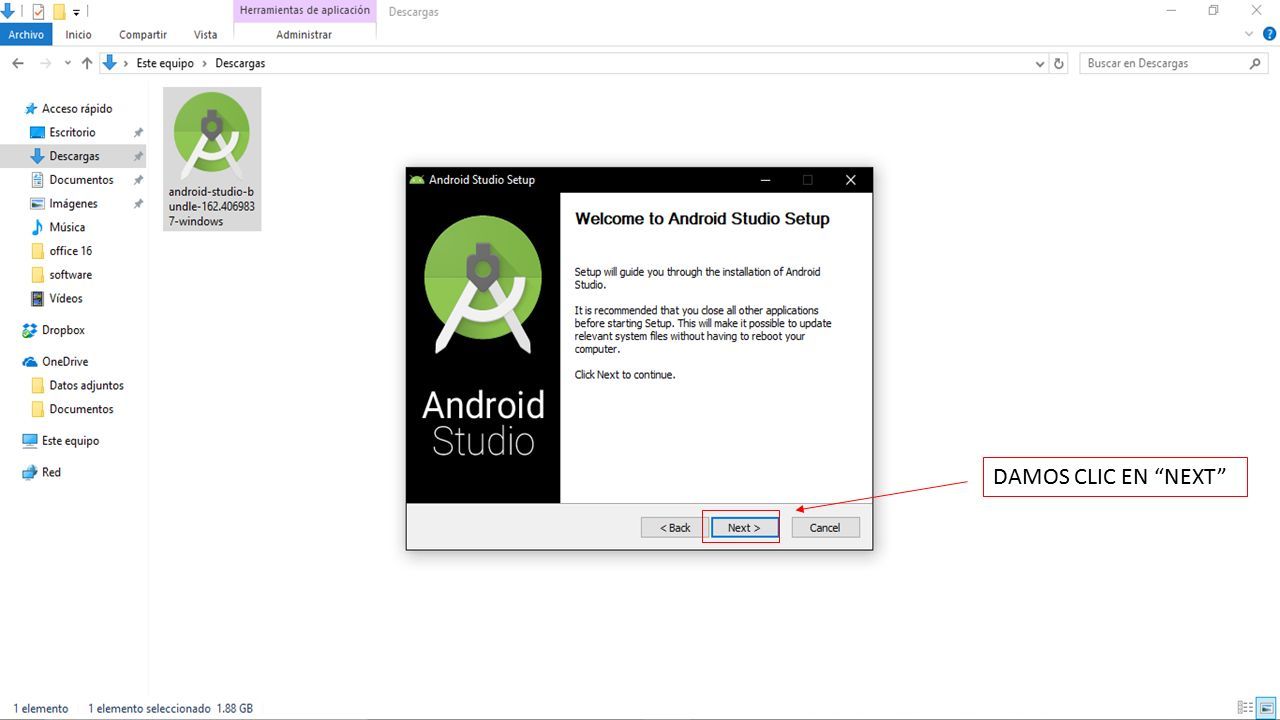The height and width of the screenshot is (720, 1280).
Task: Select the android-studio-bundle installer file
Action: pyautogui.click(x=212, y=159)
